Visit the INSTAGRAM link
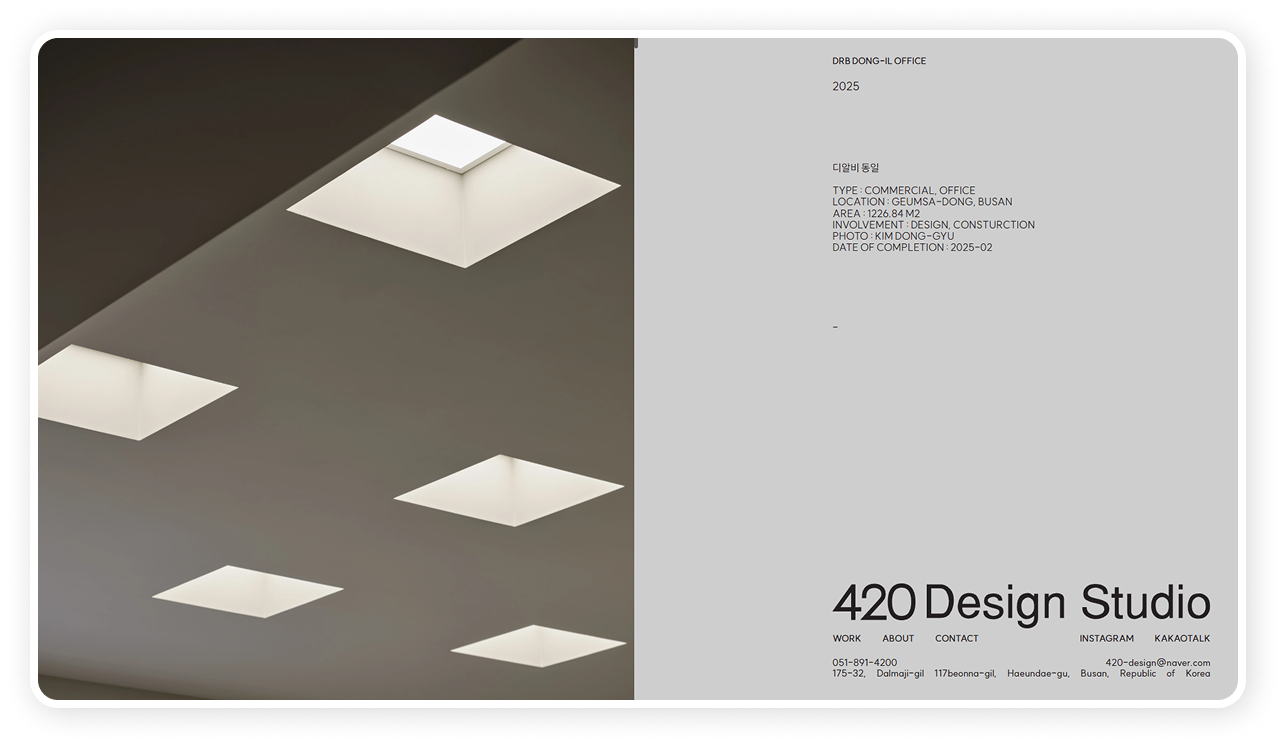1284x746 pixels. coord(1106,638)
